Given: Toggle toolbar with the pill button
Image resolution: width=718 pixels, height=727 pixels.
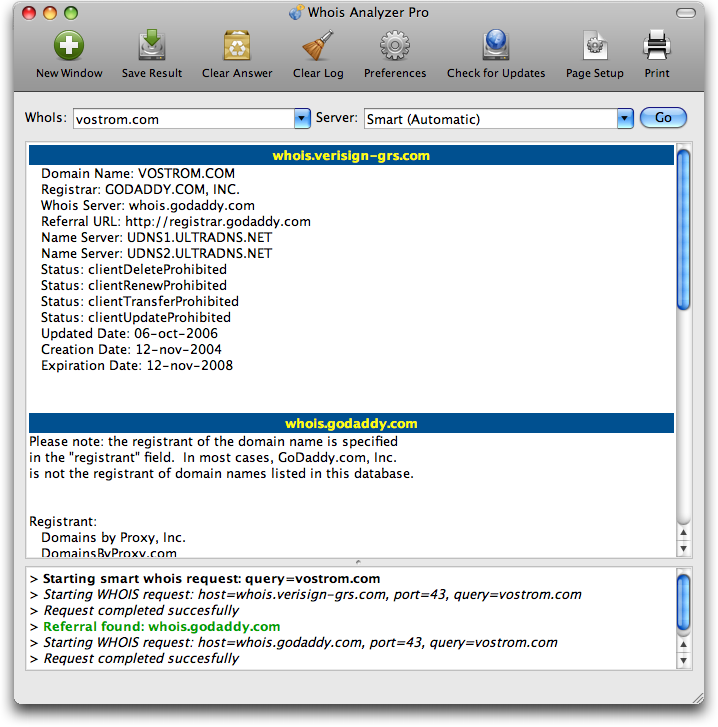Looking at the screenshot, I should [686, 13].
